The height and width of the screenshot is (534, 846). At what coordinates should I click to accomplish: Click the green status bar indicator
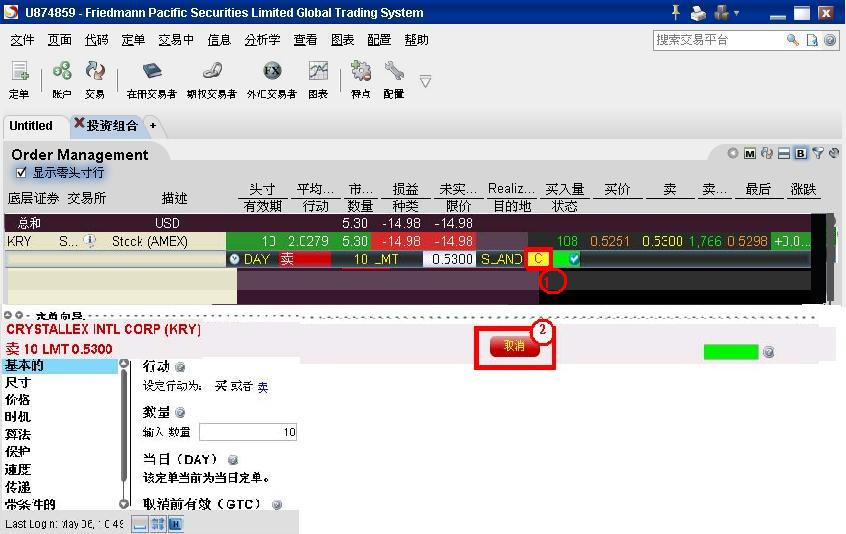coord(730,352)
